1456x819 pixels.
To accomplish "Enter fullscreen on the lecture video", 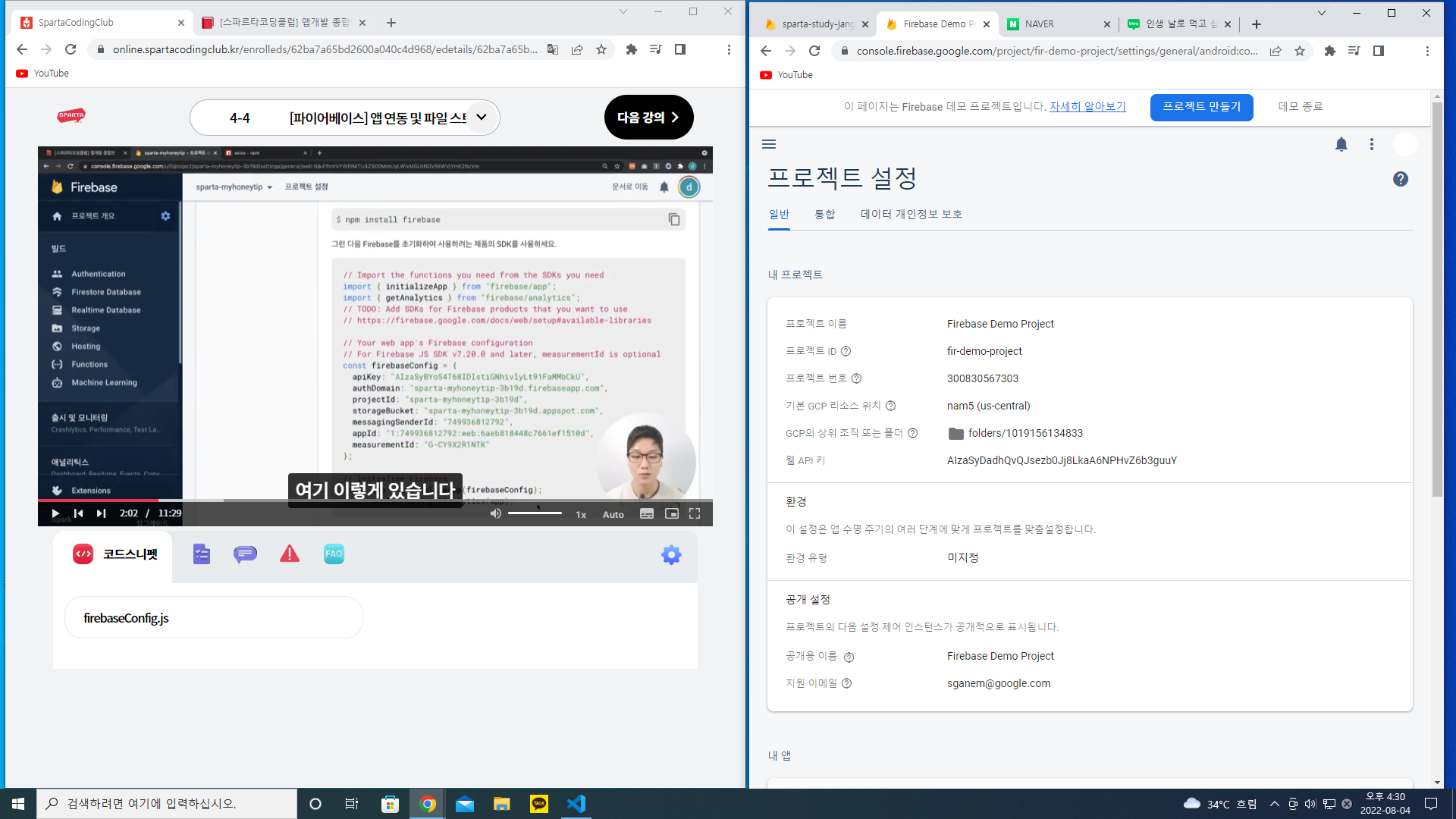I will click(695, 513).
